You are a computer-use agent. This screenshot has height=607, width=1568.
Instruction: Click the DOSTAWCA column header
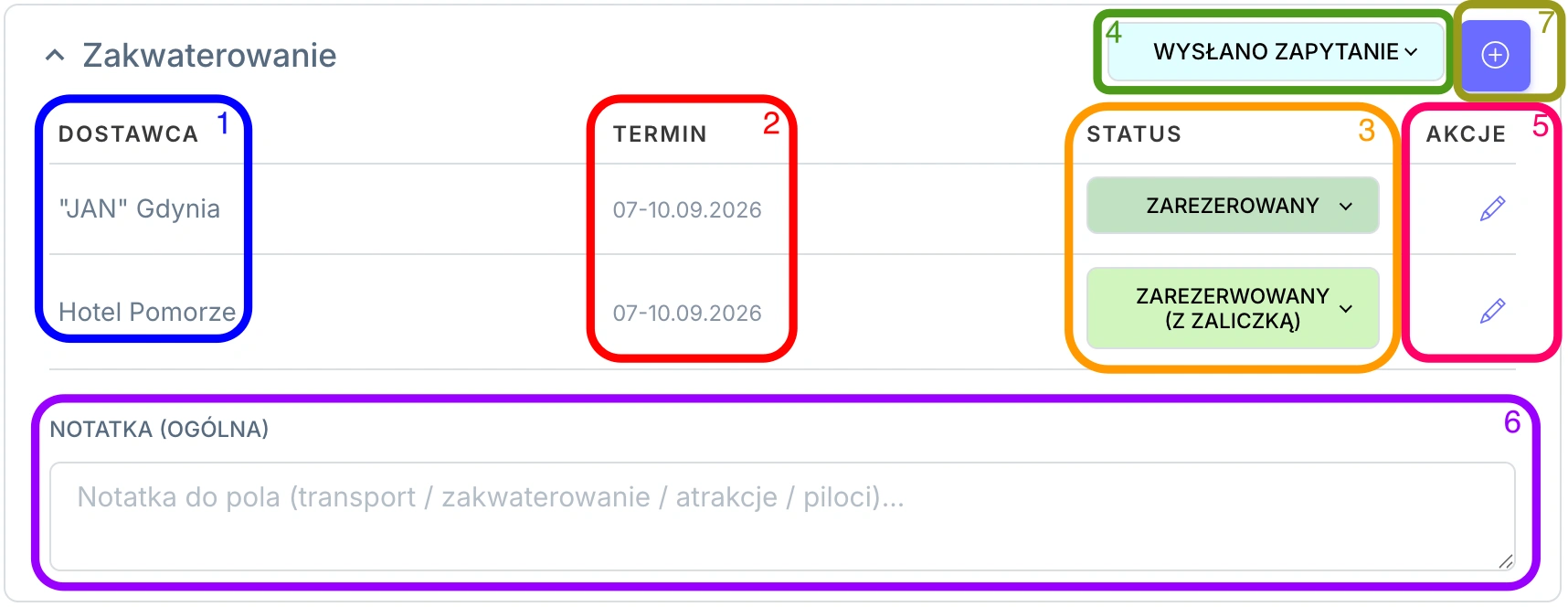click(x=128, y=134)
